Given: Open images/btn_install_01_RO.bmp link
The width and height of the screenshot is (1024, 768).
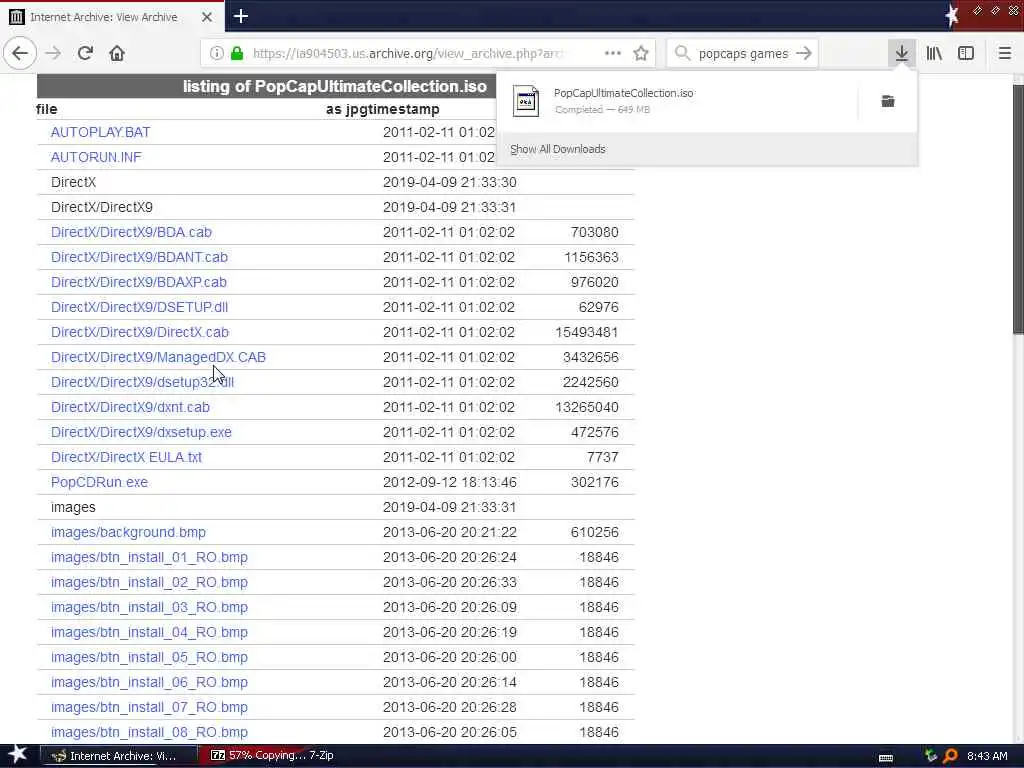Looking at the screenshot, I should coord(149,557).
